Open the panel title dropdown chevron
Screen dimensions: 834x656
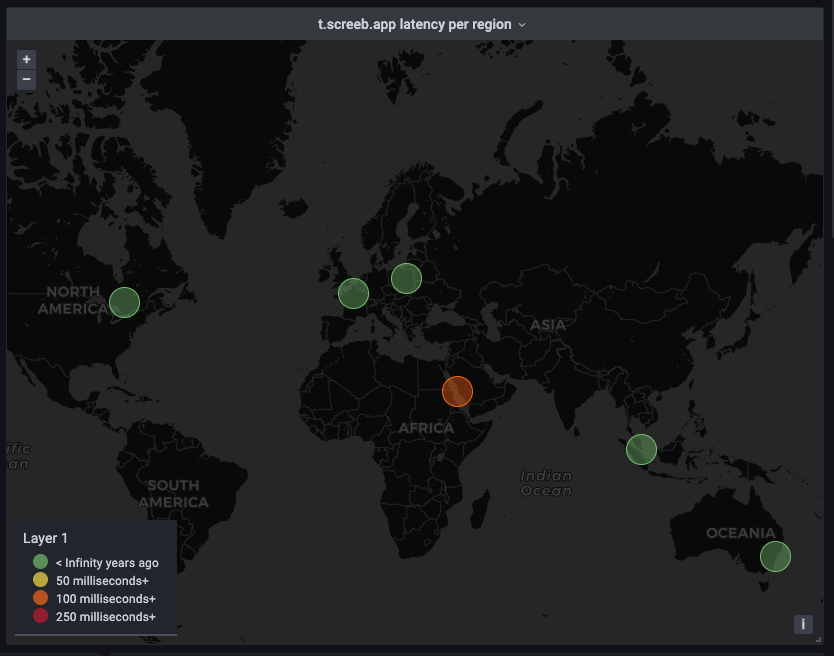tap(522, 24)
